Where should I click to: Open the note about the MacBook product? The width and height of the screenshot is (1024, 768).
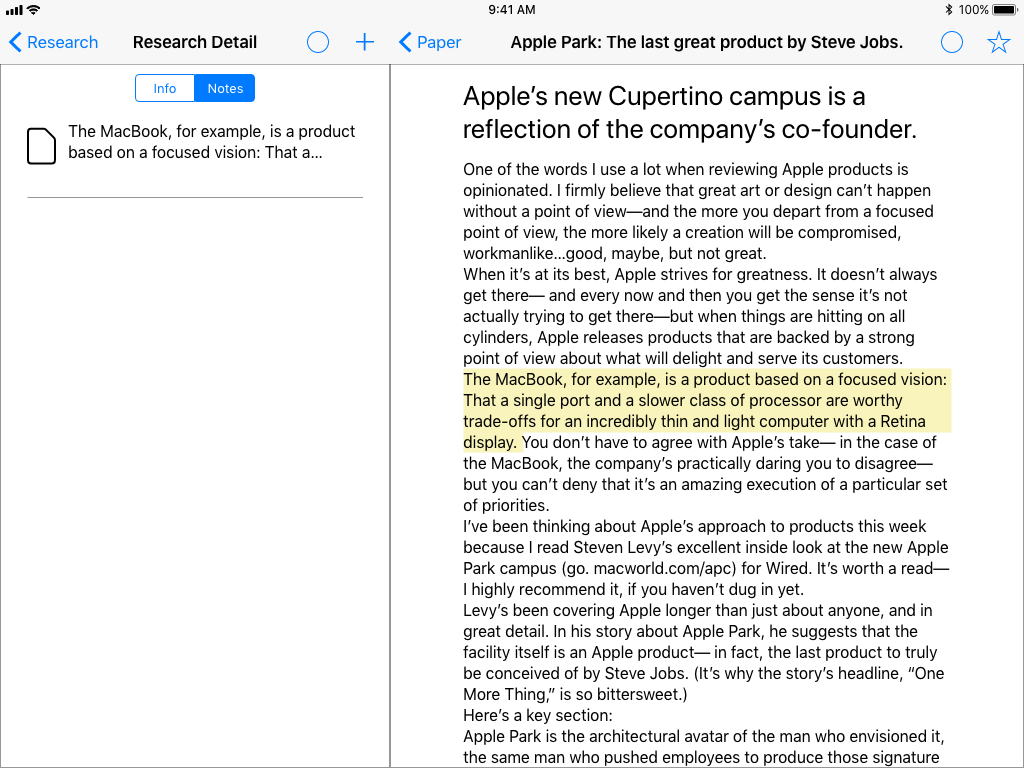pos(212,142)
